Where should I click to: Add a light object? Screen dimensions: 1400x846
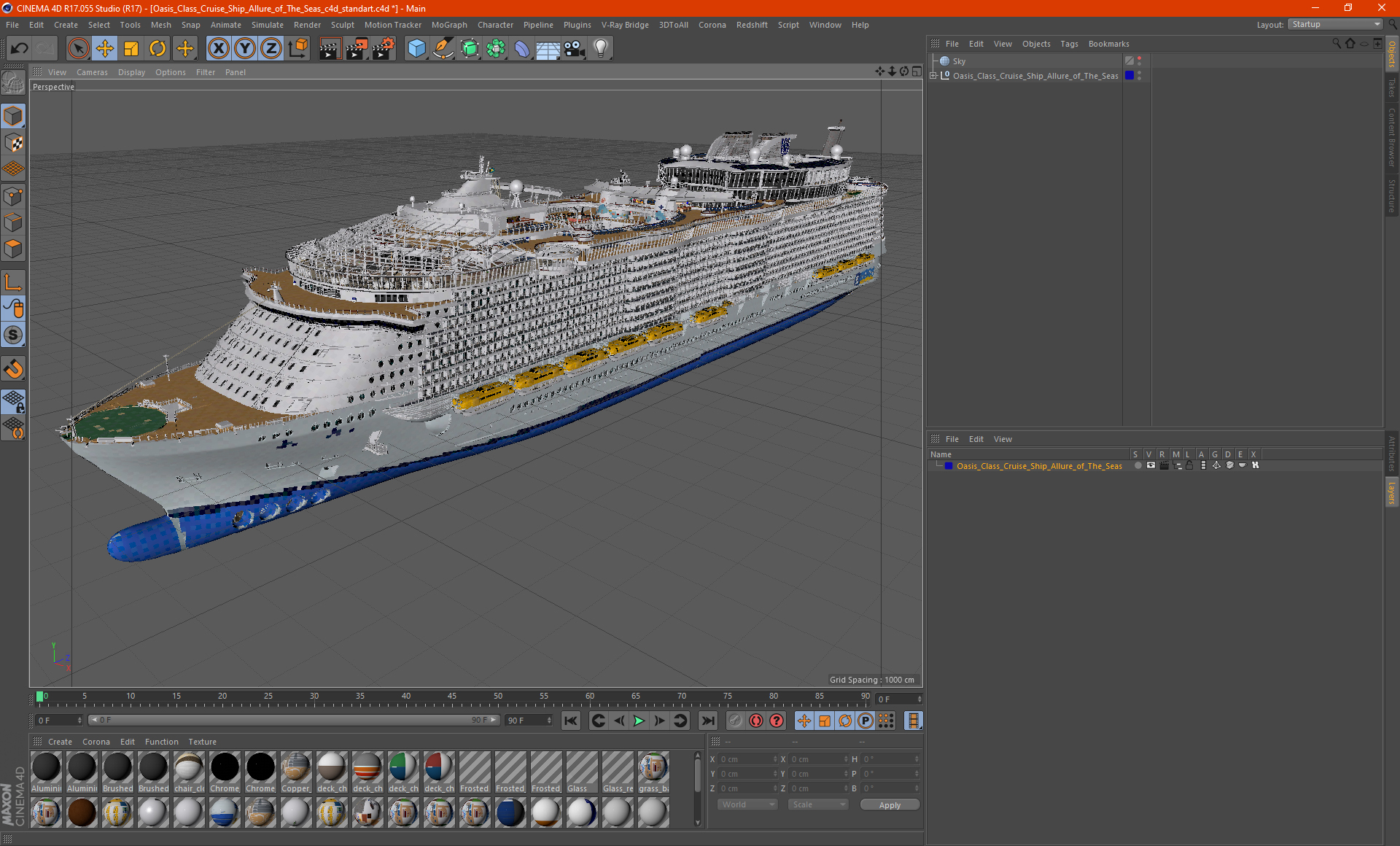[x=601, y=49]
